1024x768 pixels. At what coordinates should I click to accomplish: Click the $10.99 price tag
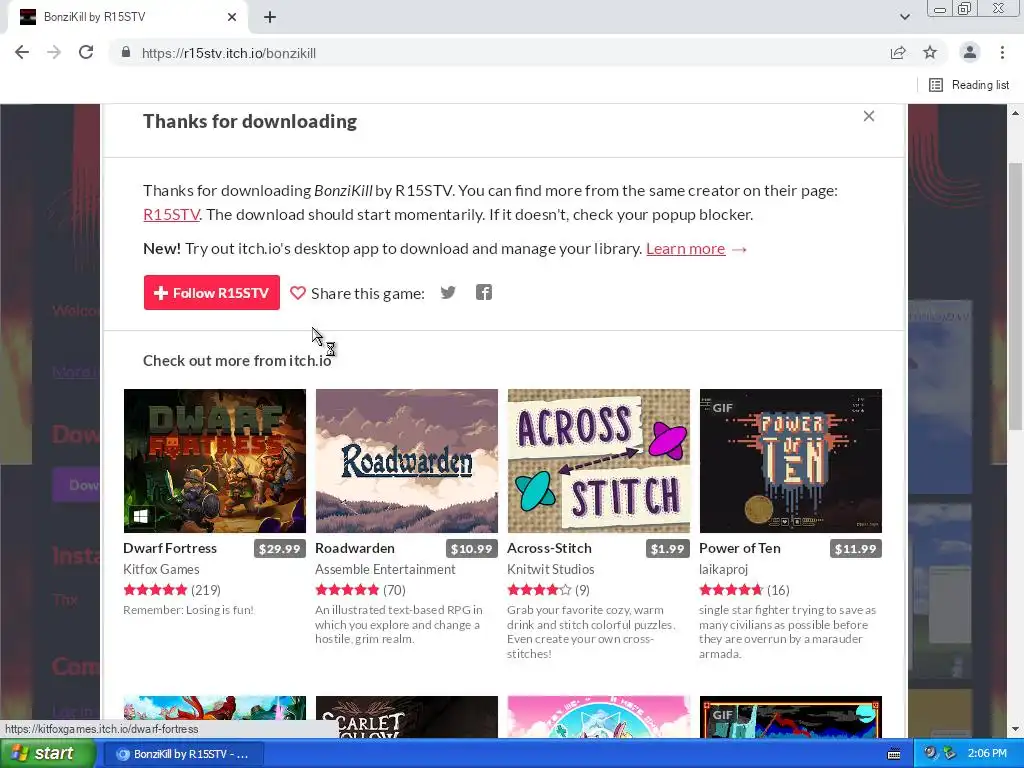click(472, 549)
